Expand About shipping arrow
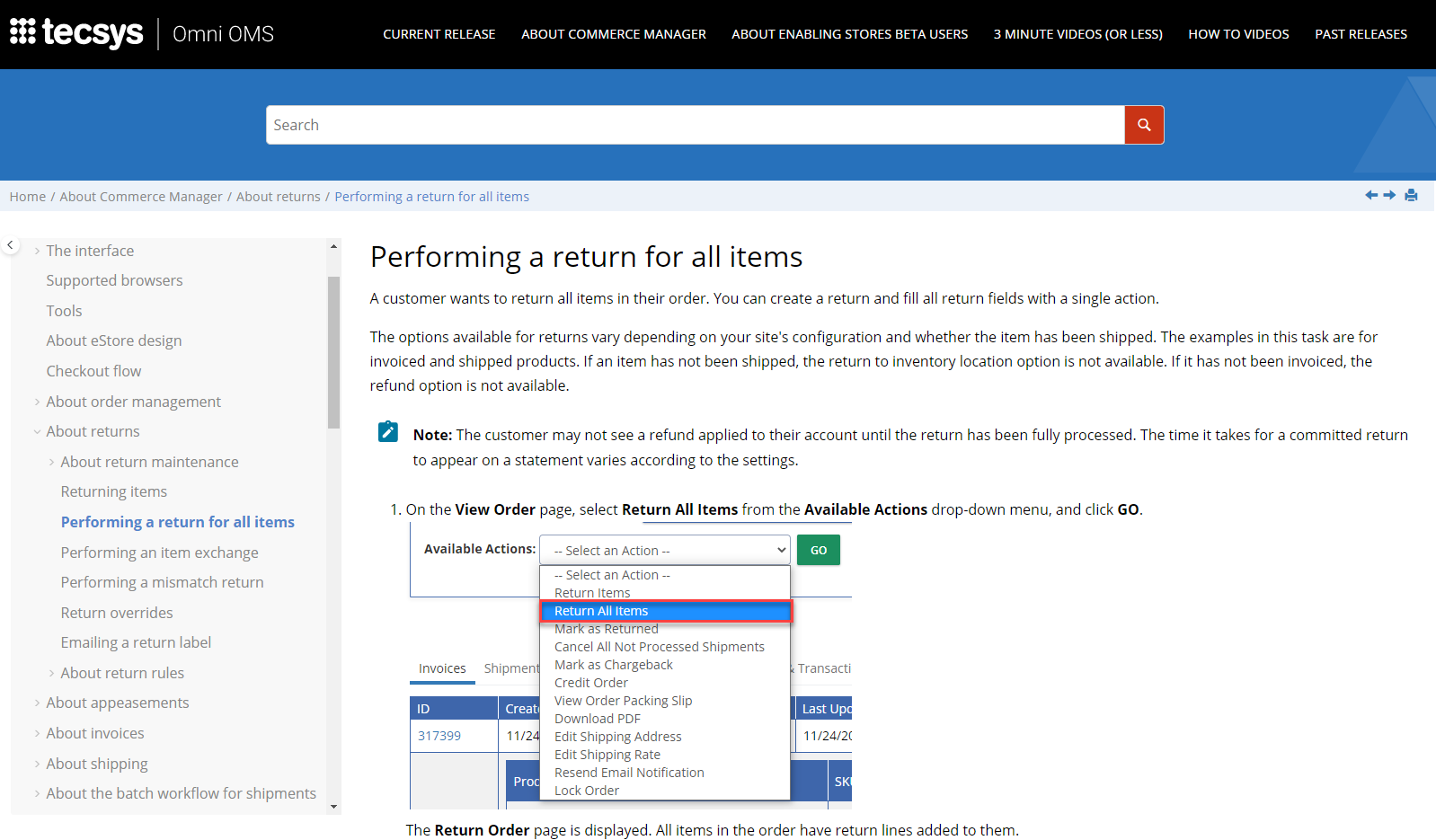 [37, 765]
